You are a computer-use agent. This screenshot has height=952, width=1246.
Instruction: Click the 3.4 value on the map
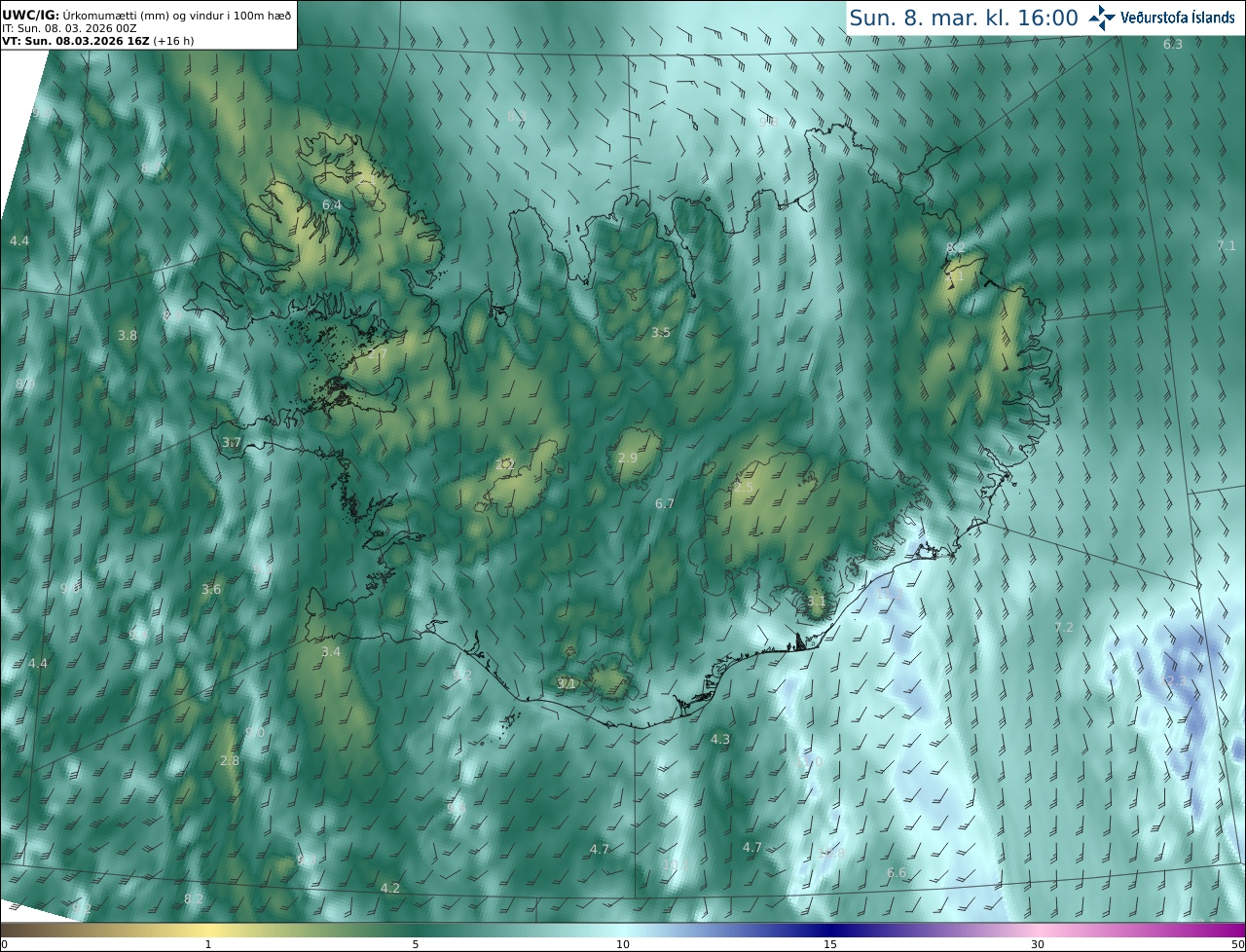[x=331, y=651]
